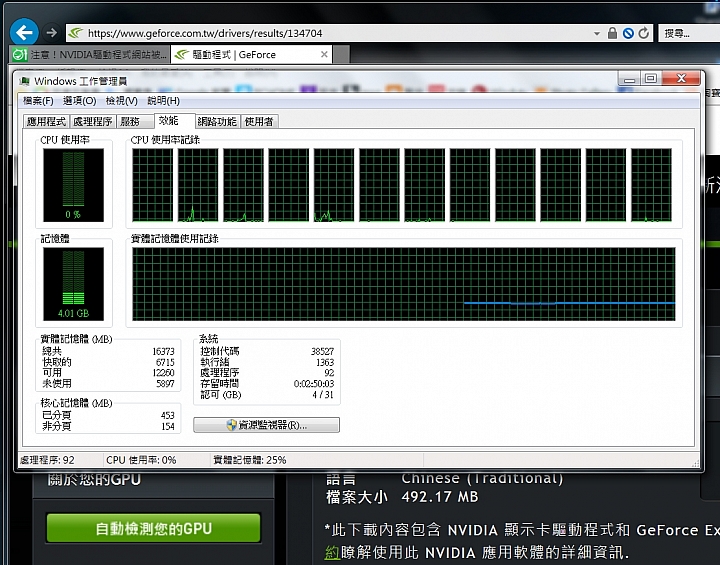This screenshot has width=720, height=565.
Task: Switch to the 使用者 tab
Action: [x=259, y=121]
